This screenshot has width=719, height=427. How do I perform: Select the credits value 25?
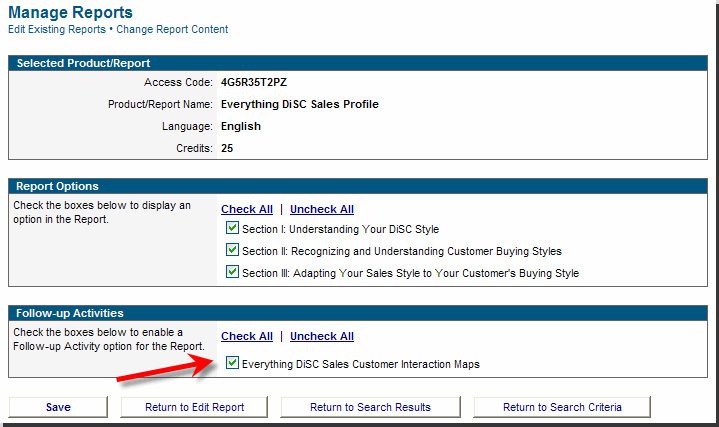[x=227, y=148]
